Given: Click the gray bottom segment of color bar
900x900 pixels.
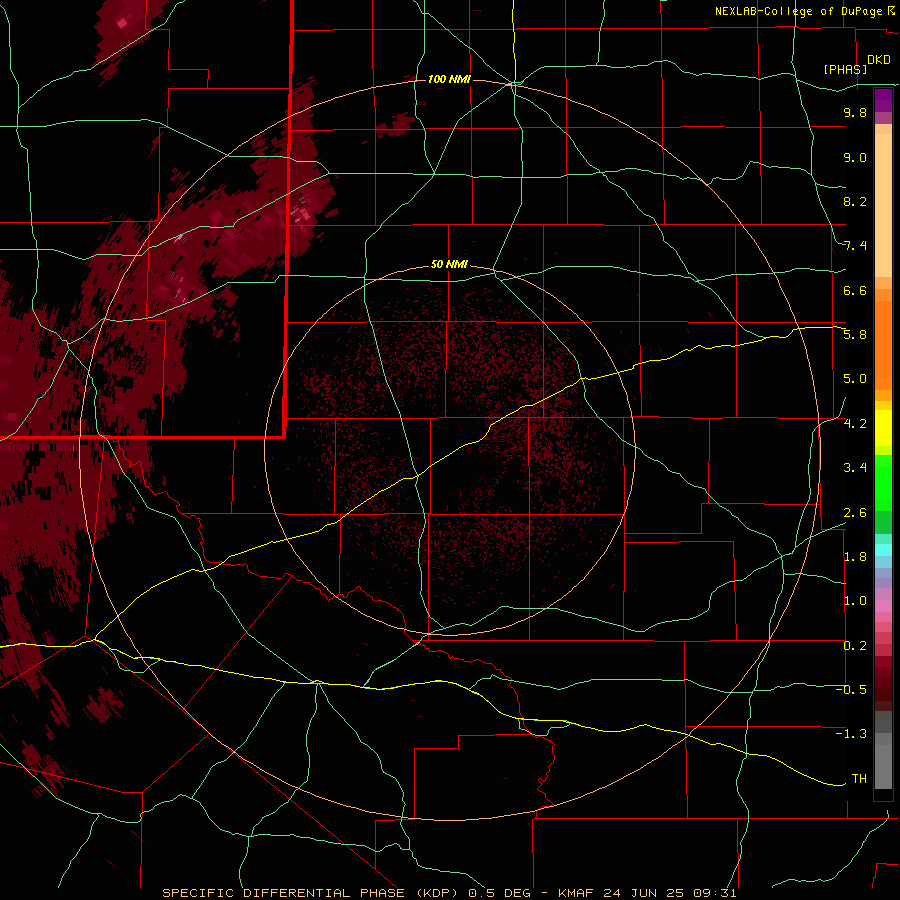Looking at the screenshot, I should tap(883, 752).
